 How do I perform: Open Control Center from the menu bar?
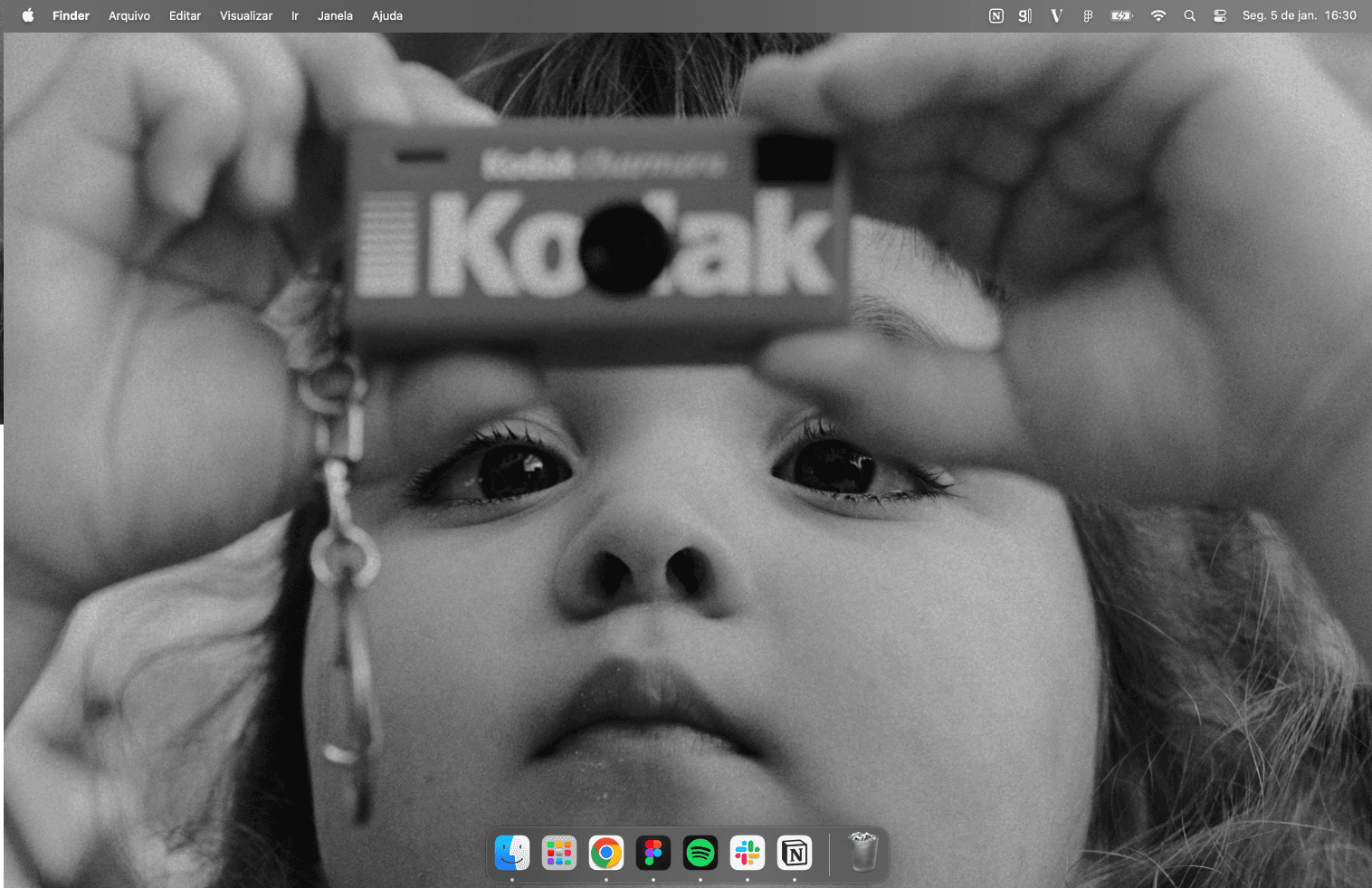click(x=1219, y=15)
